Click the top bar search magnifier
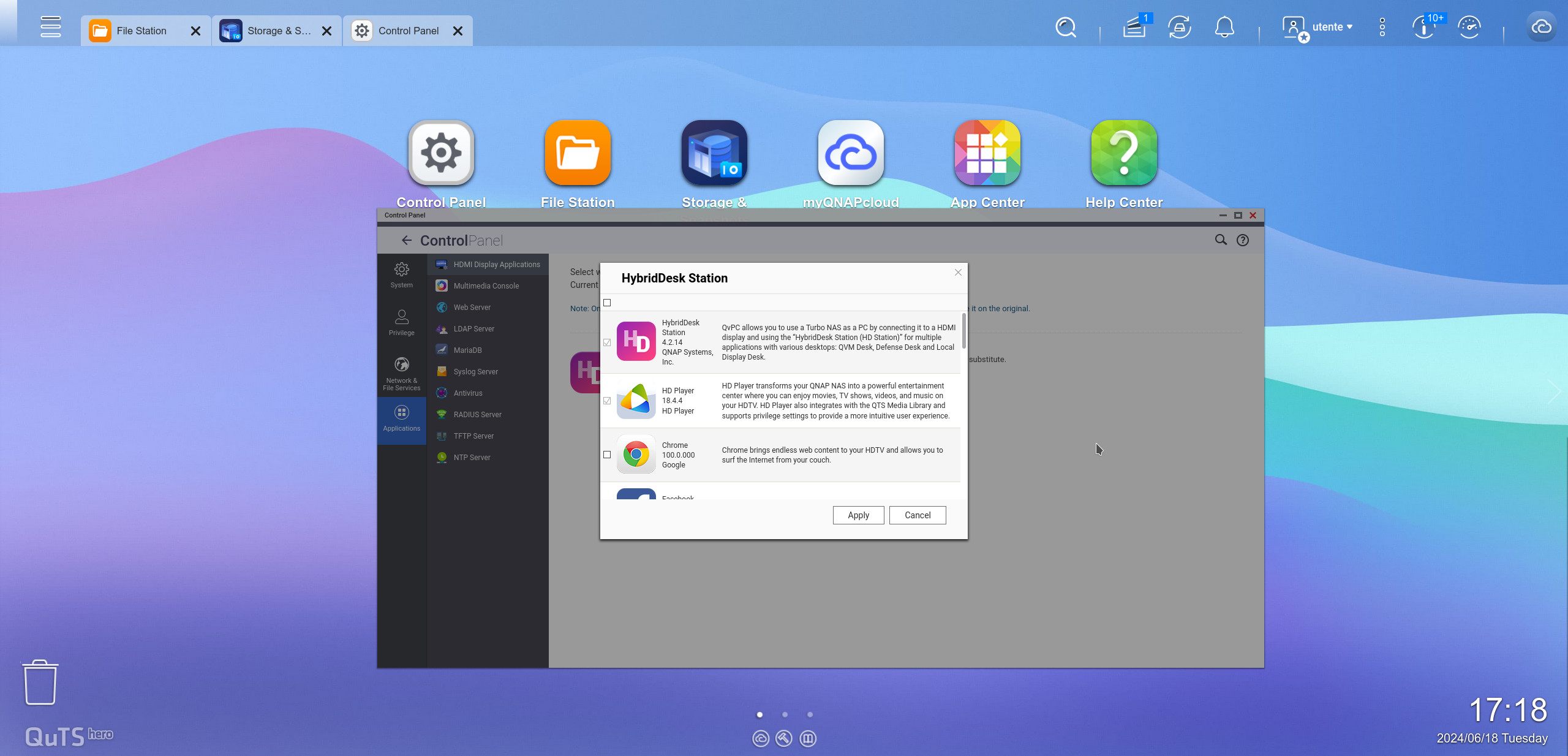 coord(1066,27)
